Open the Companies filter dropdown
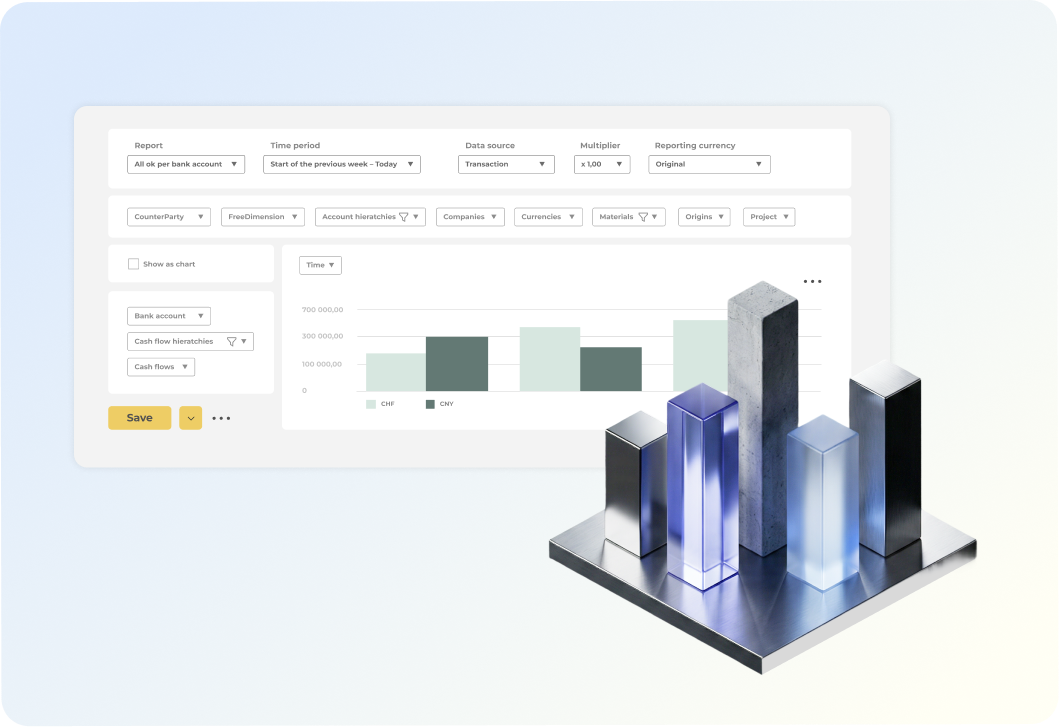The width and height of the screenshot is (1059, 727). coord(470,217)
